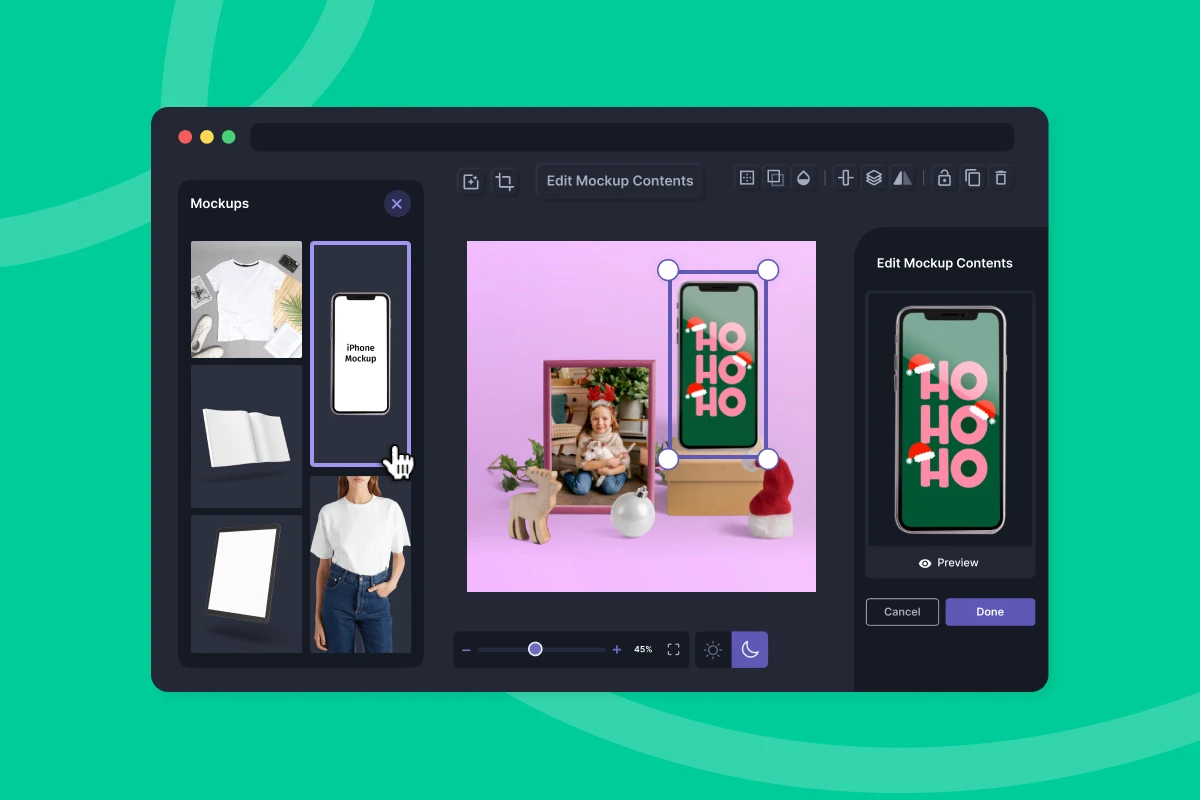Click the zoom slider handle
1200x800 pixels.
click(x=535, y=649)
